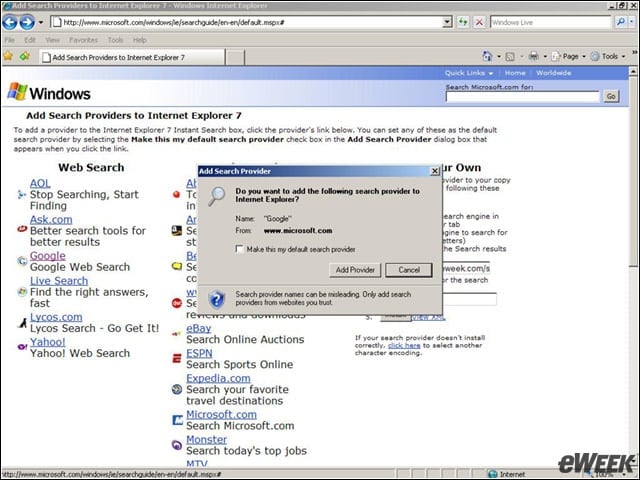Image resolution: width=640 pixels, height=480 pixels.
Task: Open the Page dropdown menu
Action: [569, 56]
